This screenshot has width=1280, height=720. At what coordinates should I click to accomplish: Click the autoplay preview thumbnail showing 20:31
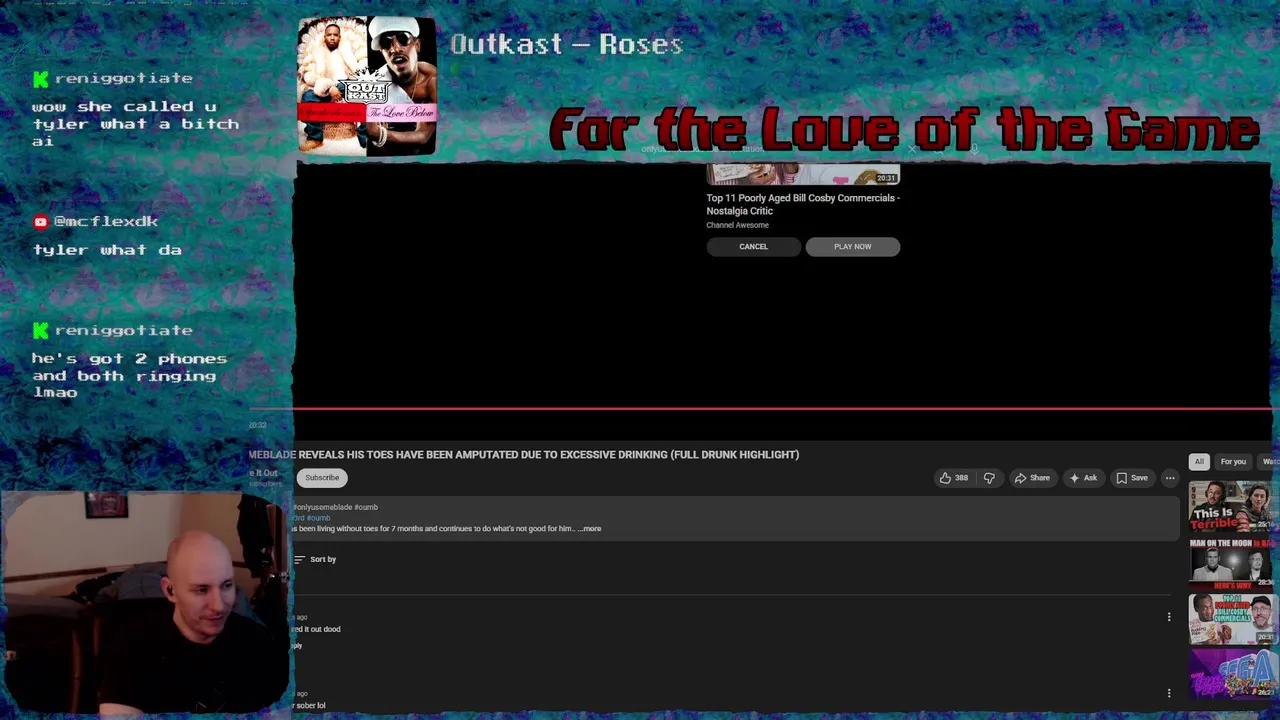tap(803, 175)
